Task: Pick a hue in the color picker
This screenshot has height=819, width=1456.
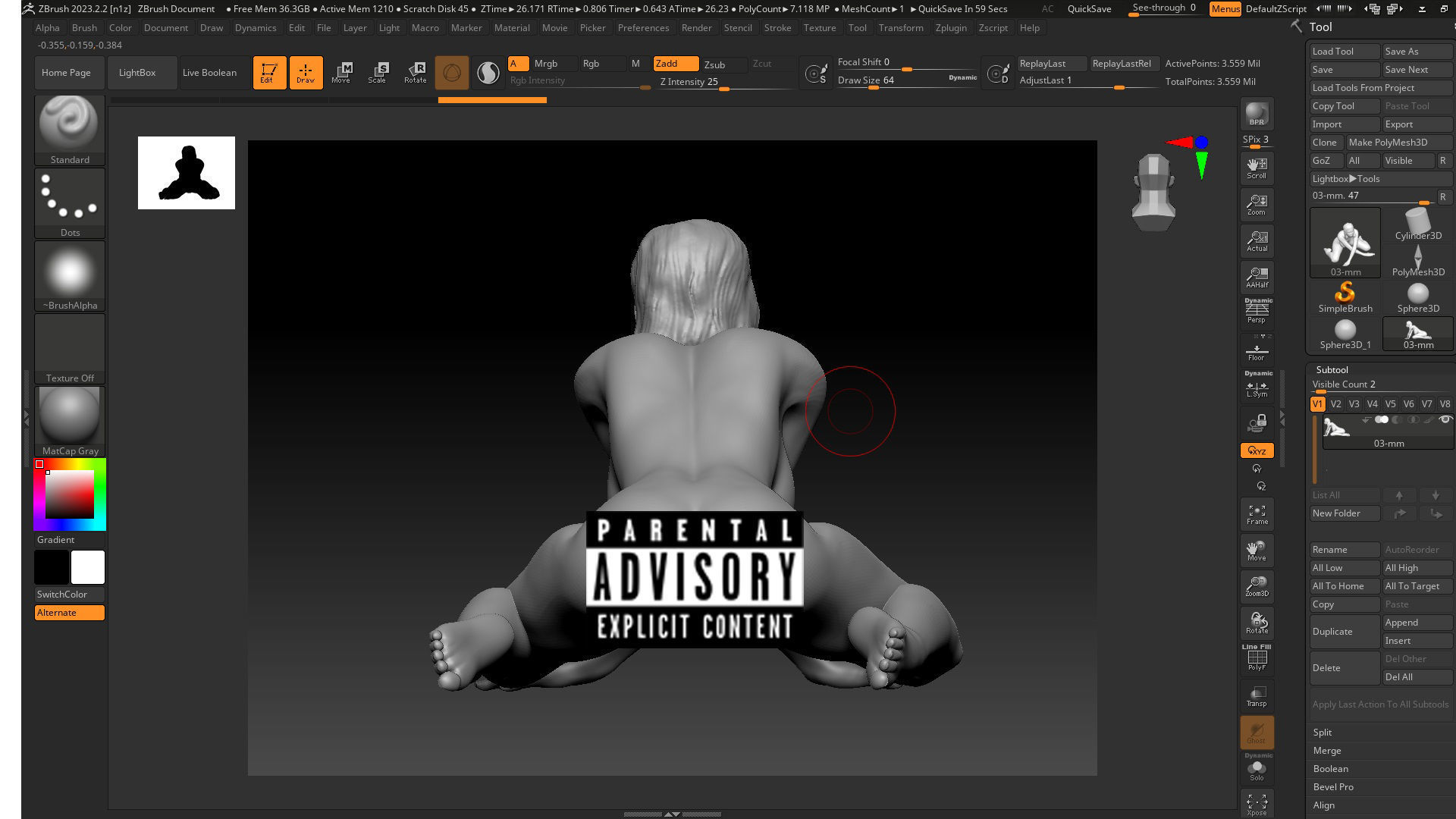Action: [70, 494]
